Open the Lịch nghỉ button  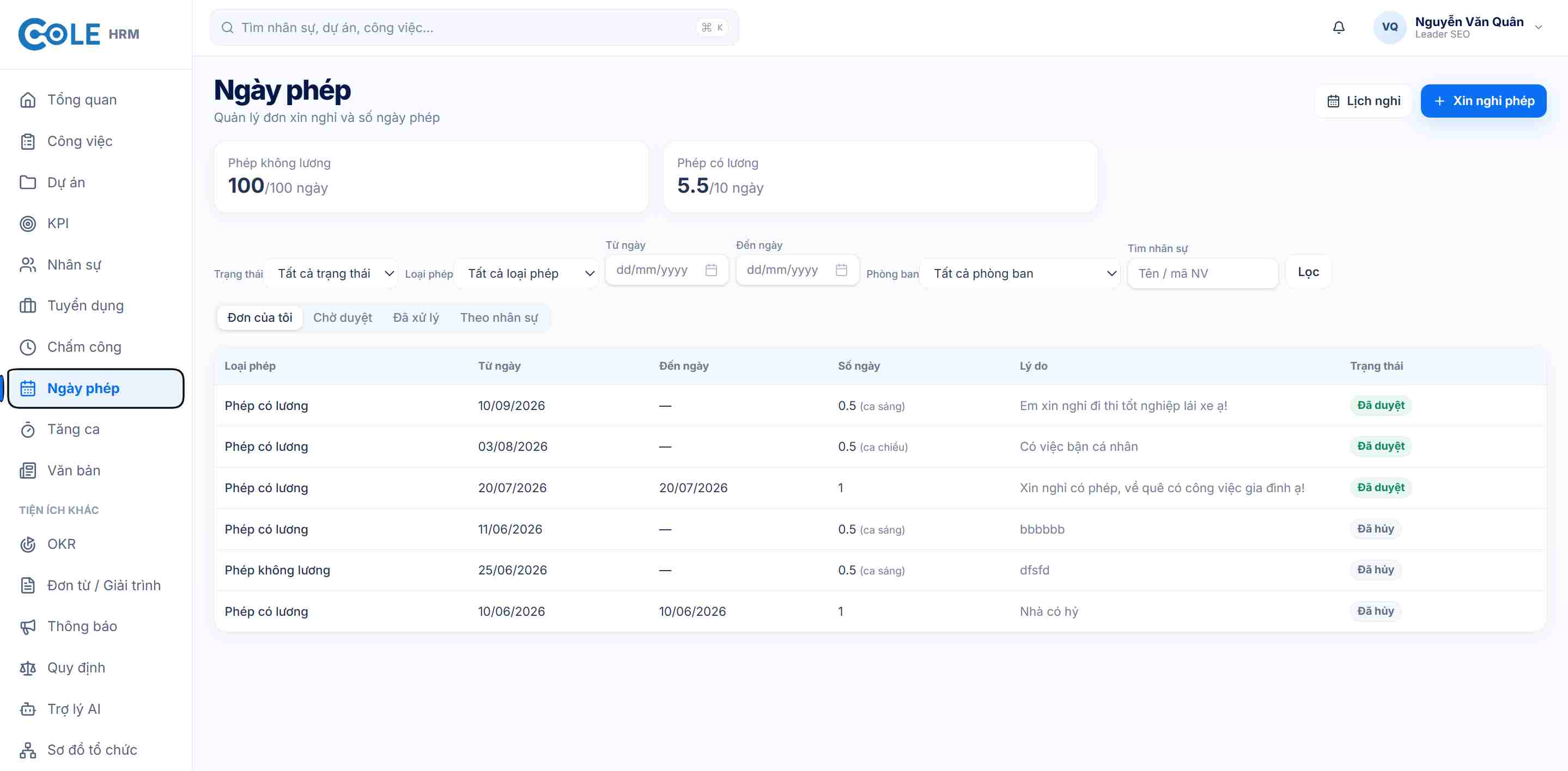[1364, 101]
